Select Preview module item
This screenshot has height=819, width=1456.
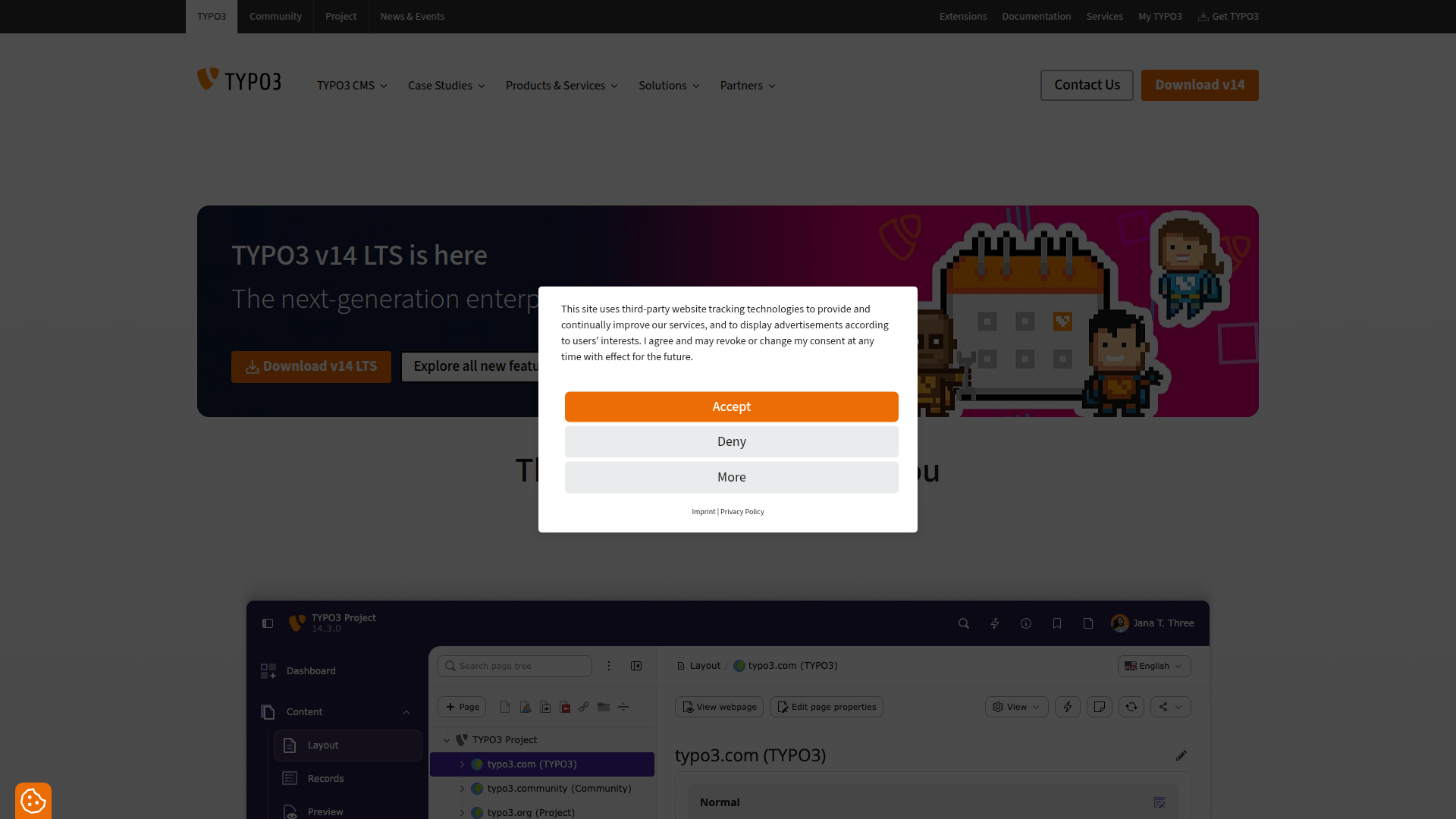tap(348, 811)
